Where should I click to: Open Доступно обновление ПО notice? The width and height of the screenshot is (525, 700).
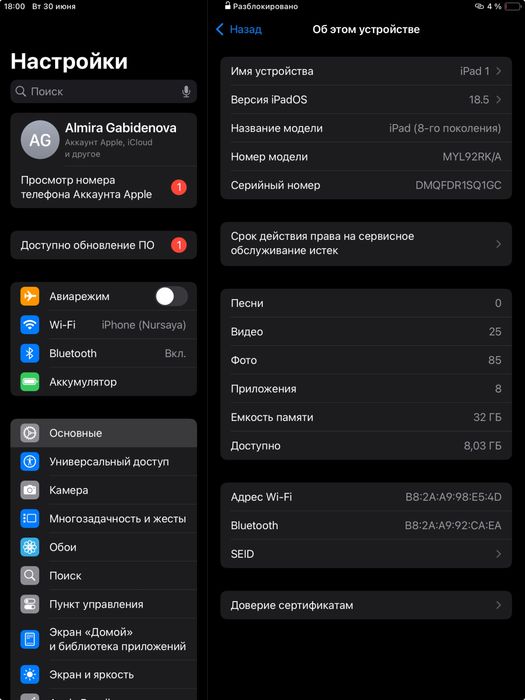(104, 245)
